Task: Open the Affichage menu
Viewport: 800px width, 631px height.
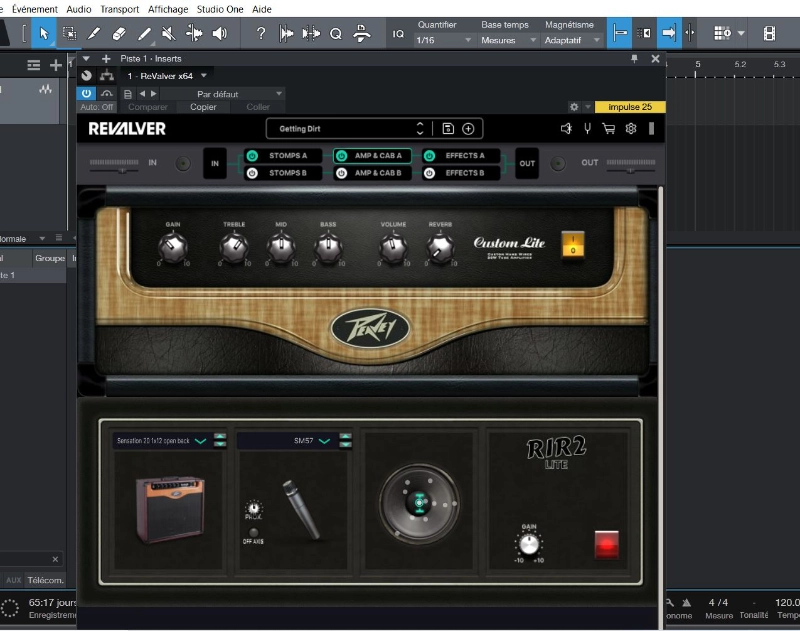Action: [x=168, y=9]
